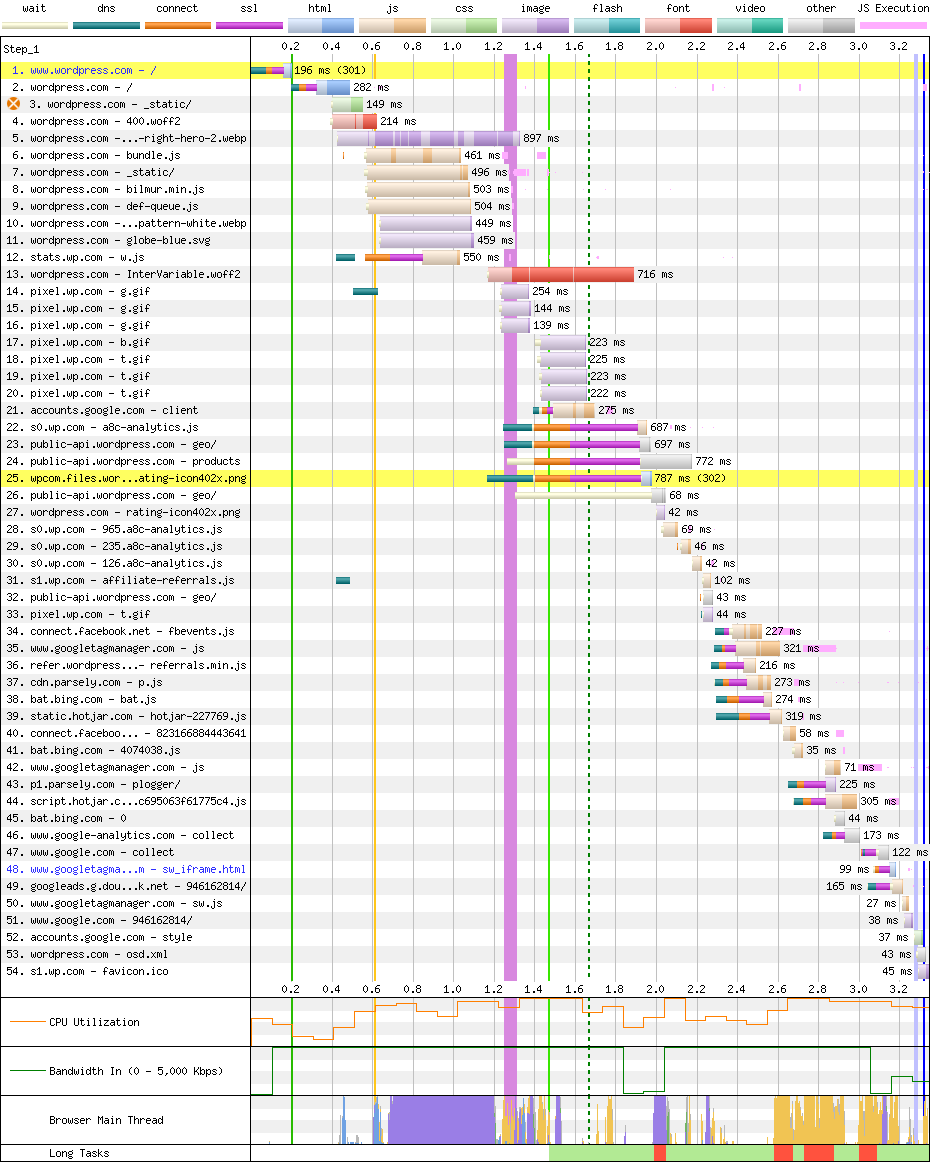Select request 25 rating-icon402x.png highlighted row
930x1162 pixels.
coord(125,478)
